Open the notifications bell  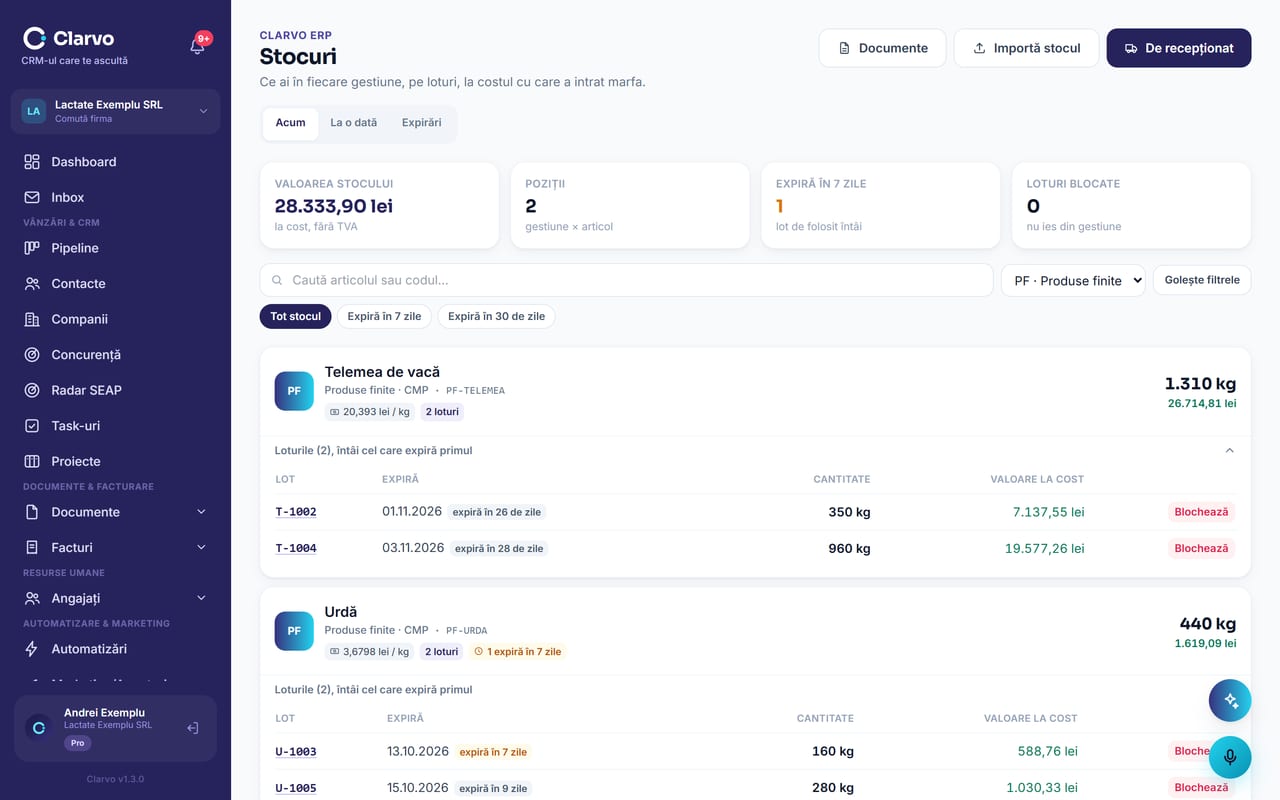198,45
